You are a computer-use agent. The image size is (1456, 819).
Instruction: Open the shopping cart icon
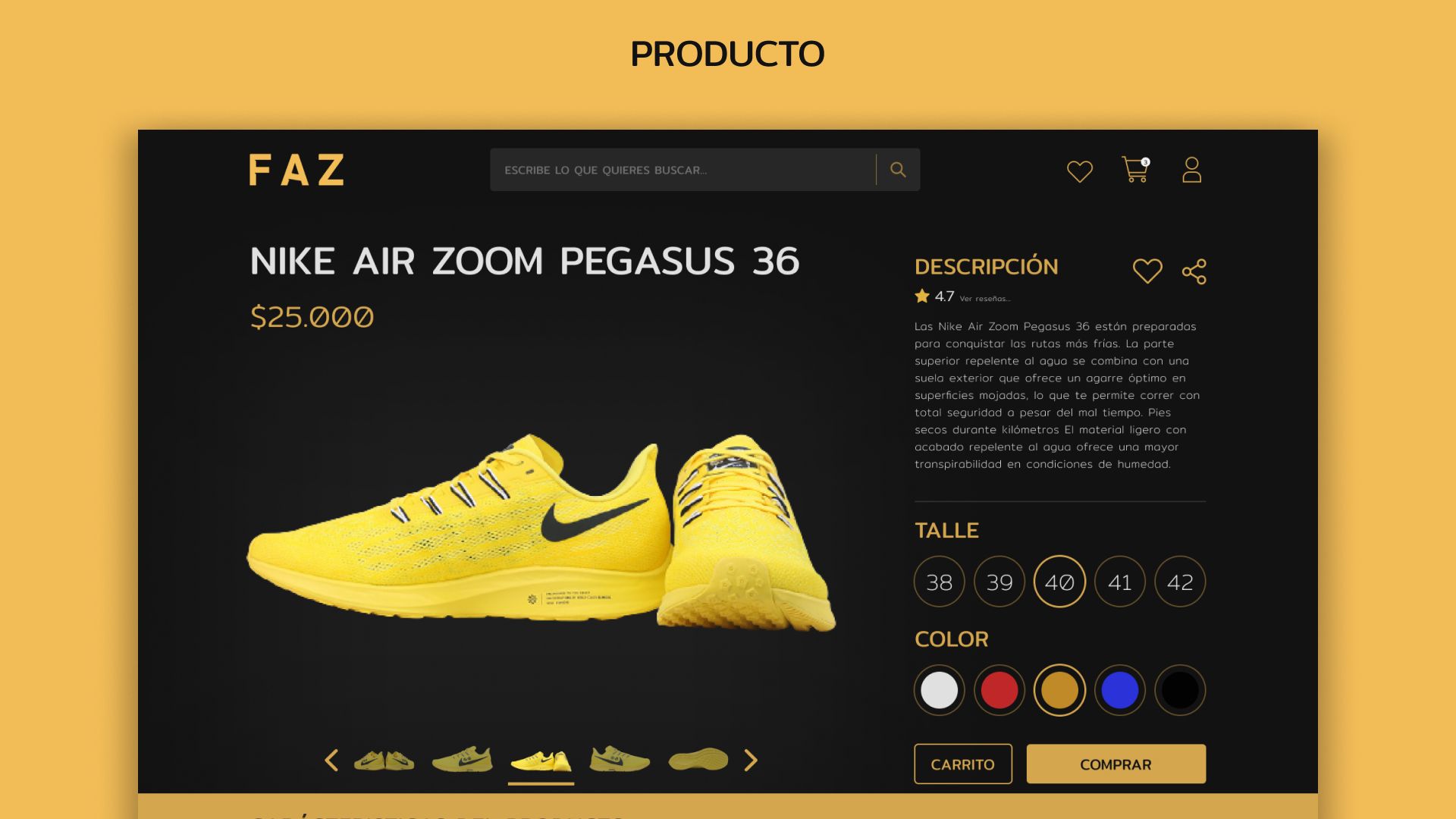point(1135,170)
